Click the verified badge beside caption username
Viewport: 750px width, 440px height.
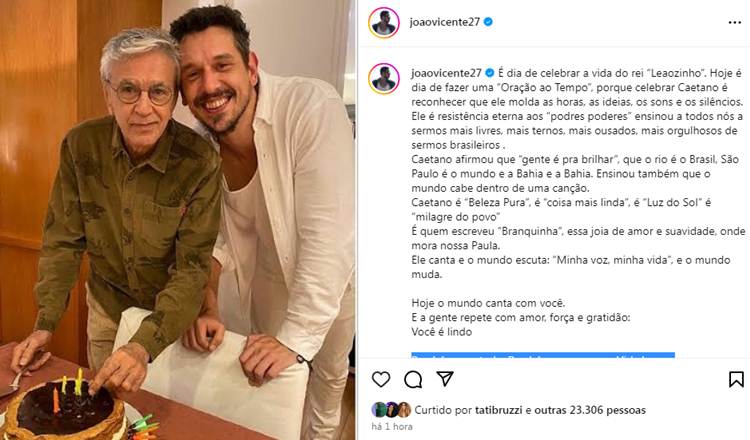click(x=489, y=73)
